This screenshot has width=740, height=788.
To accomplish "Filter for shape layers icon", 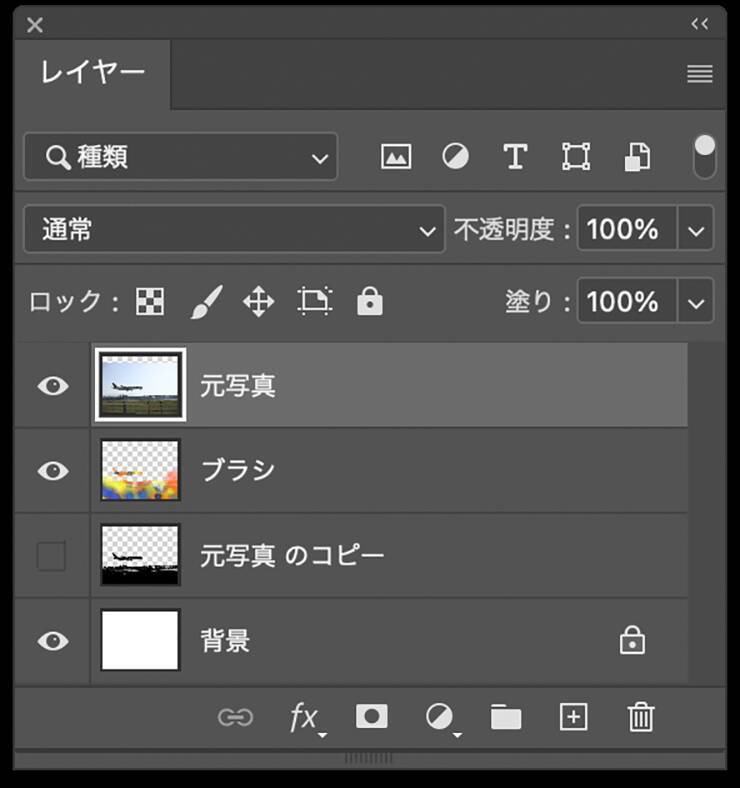I will click(576, 157).
